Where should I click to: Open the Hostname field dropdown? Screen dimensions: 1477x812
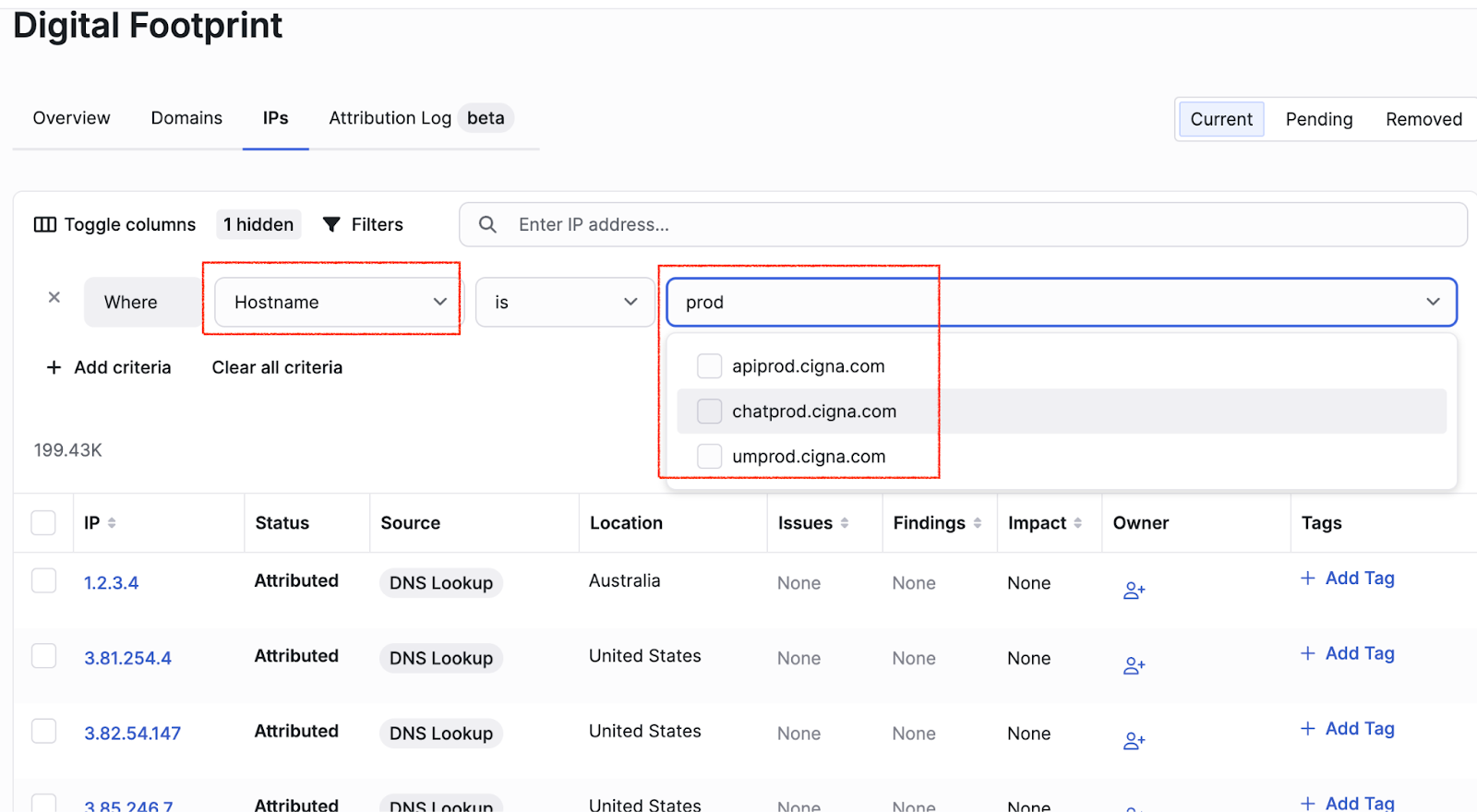(337, 302)
